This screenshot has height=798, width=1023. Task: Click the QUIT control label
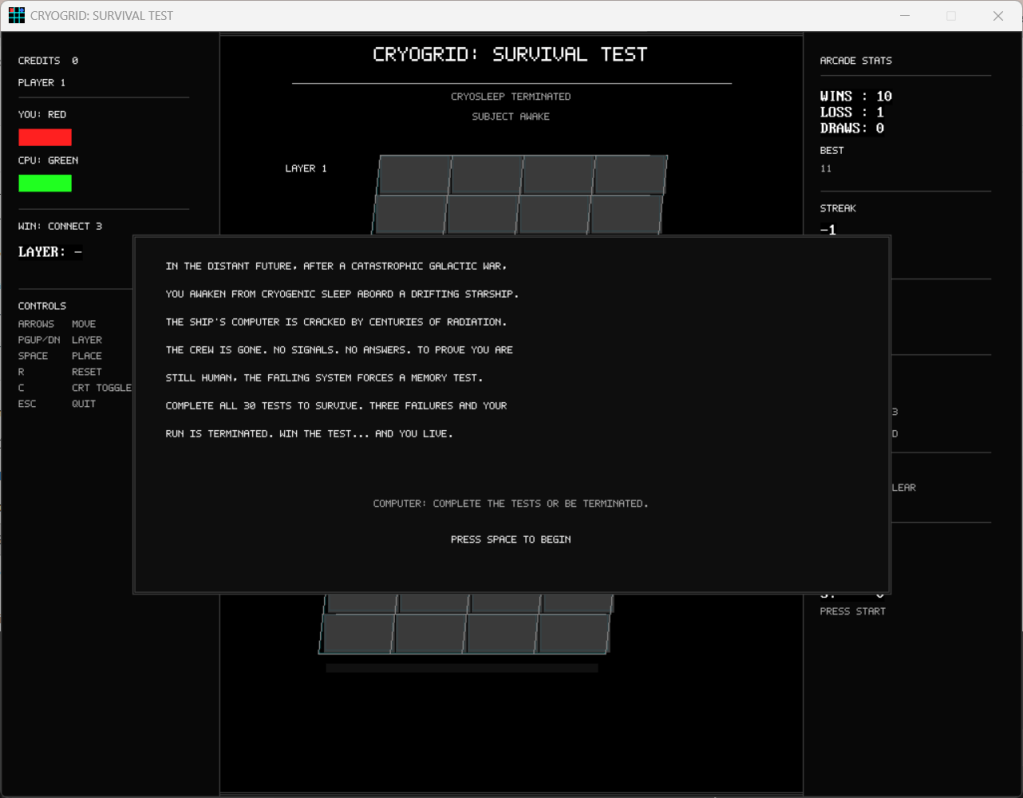[84, 404]
